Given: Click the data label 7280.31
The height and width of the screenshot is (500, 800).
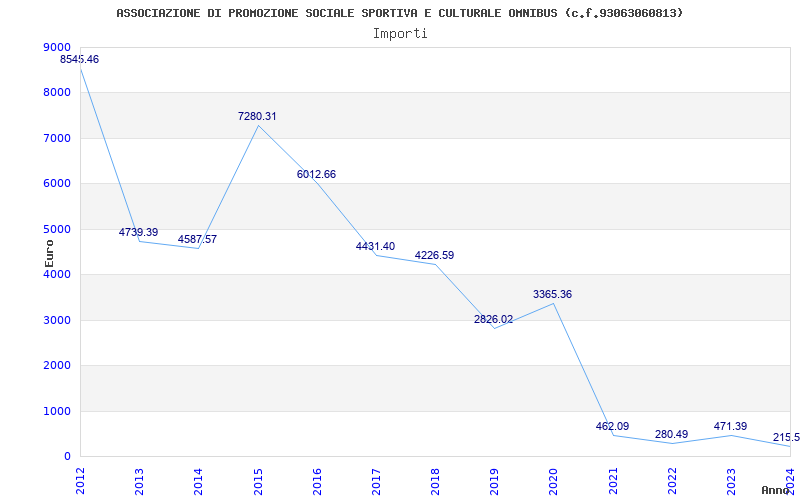Looking at the screenshot, I should 257,116.
